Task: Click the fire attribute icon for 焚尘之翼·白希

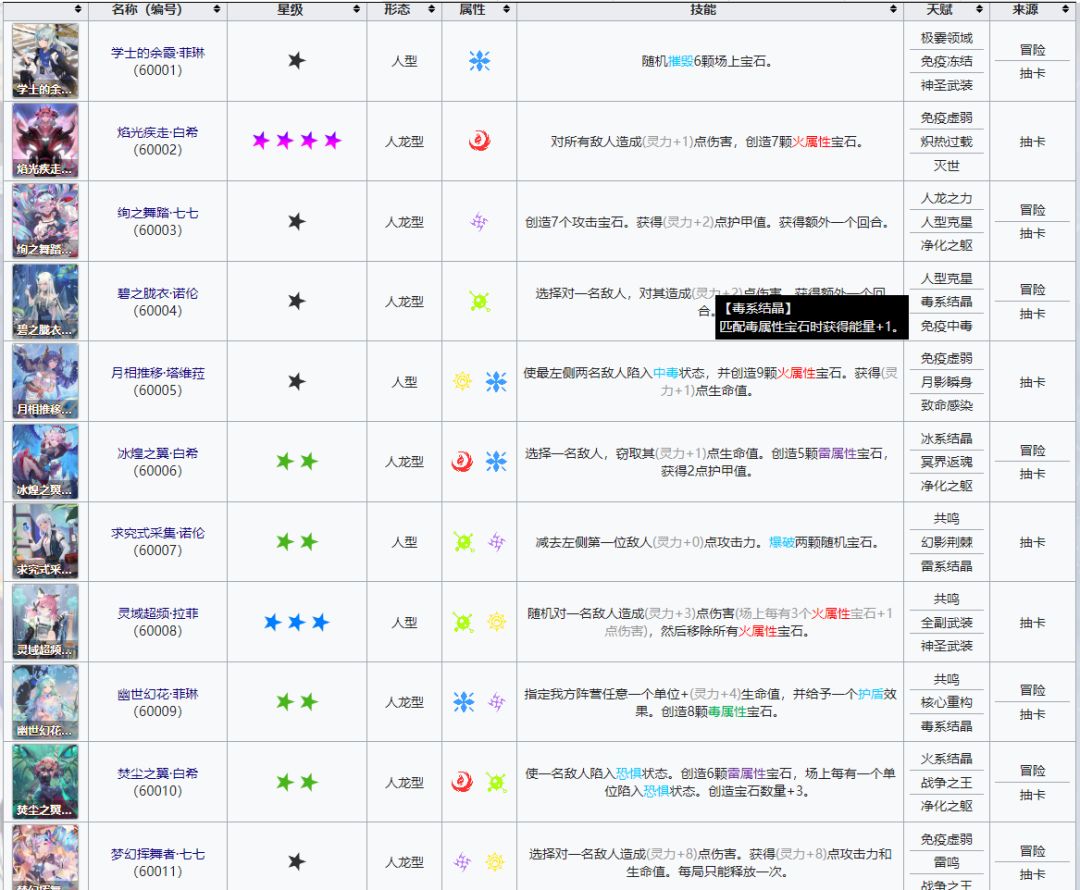Action: pyautogui.click(x=462, y=782)
